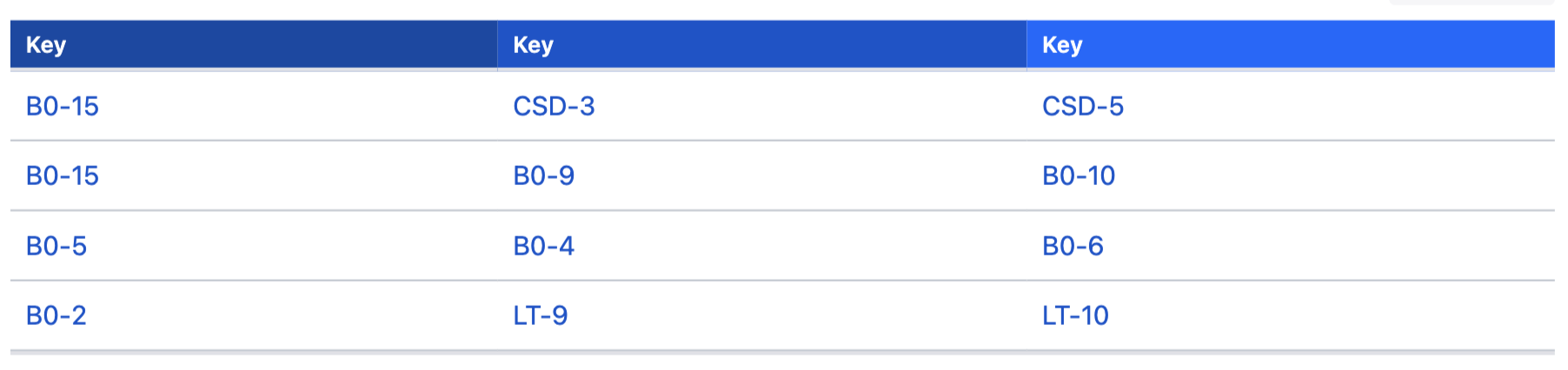Select the LT-10 link
The image size is (1568, 370).
(x=1075, y=315)
